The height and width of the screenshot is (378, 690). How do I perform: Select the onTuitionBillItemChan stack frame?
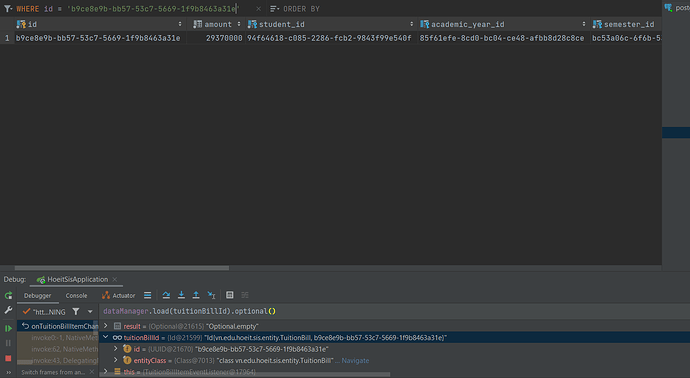point(58,326)
